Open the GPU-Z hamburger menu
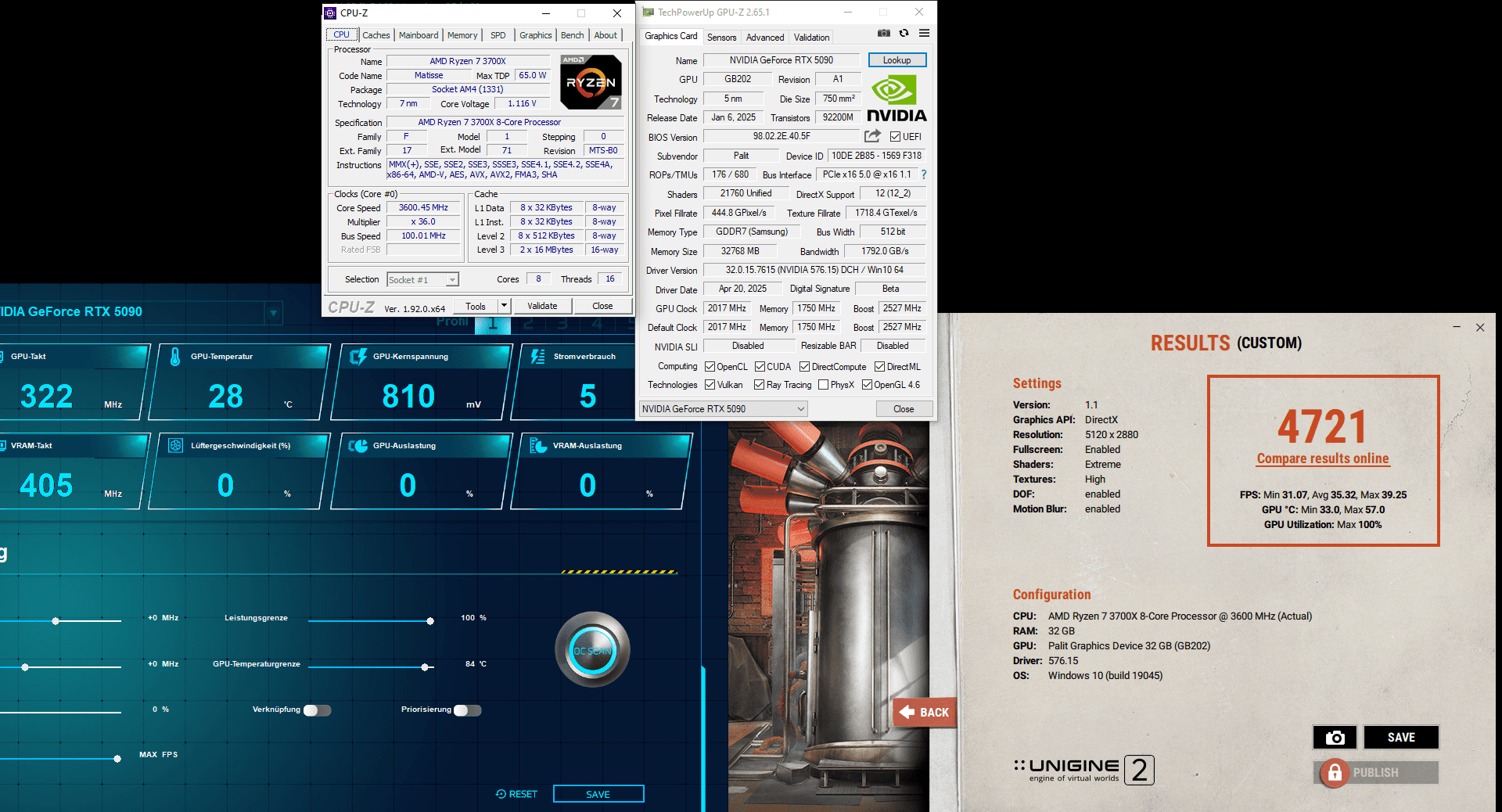This screenshot has height=812, width=1502. (924, 33)
